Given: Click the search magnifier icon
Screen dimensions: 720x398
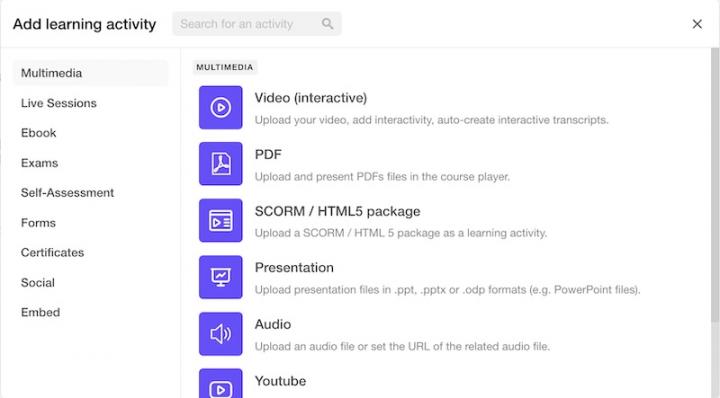Looking at the screenshot, I should pos(327,24).
